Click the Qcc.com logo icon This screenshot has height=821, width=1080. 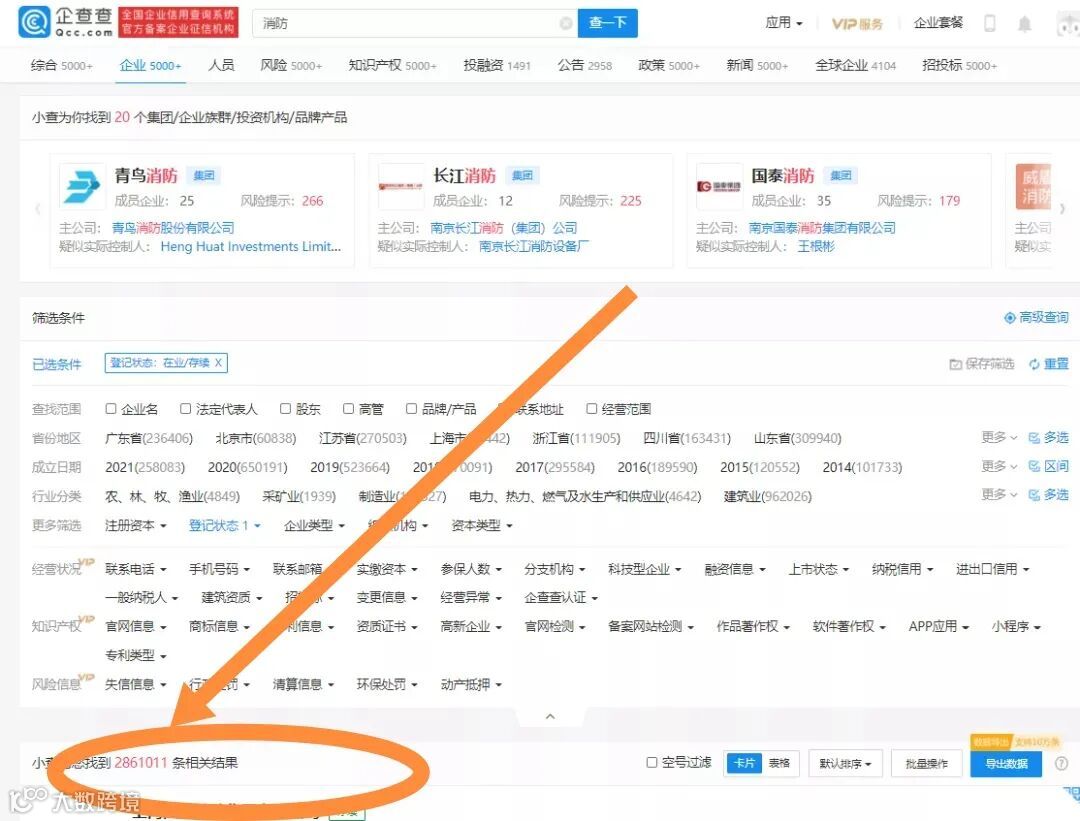coord(33,22)
